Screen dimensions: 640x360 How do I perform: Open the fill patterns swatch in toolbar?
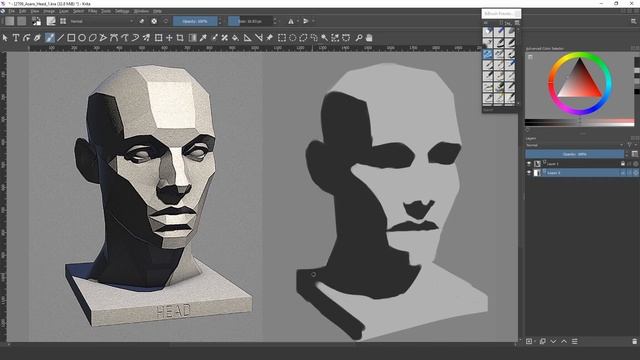[x=22, y=21]
